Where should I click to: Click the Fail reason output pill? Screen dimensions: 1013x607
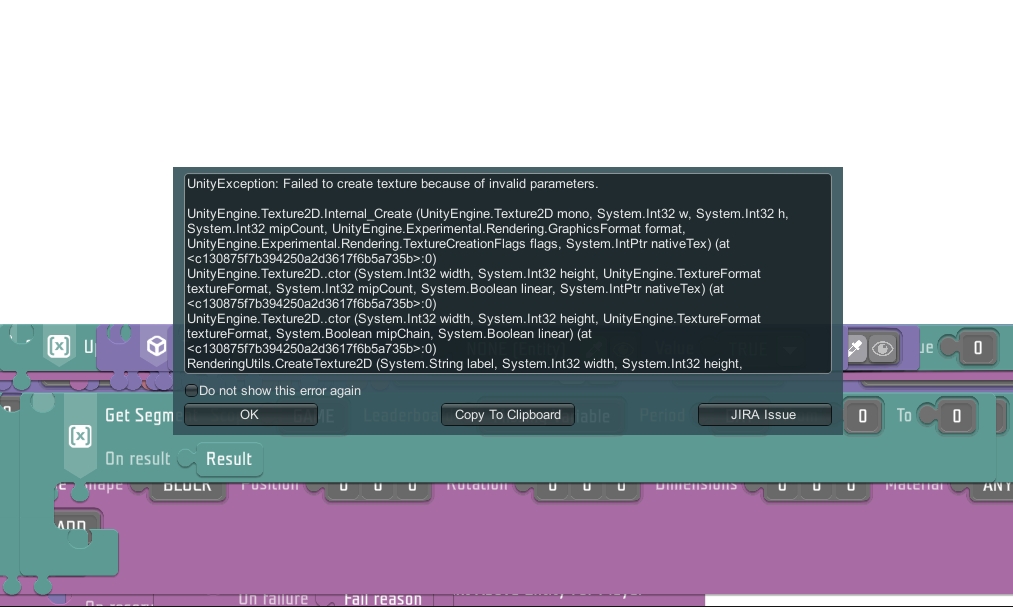[x=382, y=598]
